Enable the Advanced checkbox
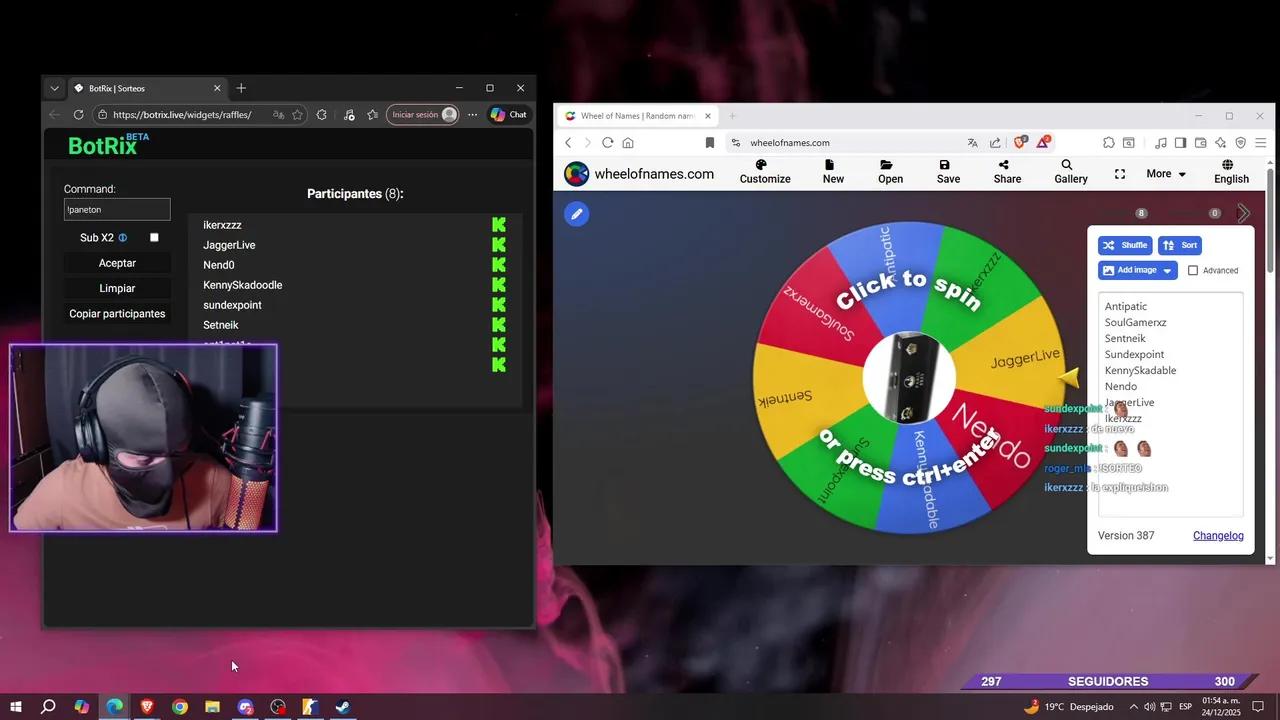 point(1193,270)
